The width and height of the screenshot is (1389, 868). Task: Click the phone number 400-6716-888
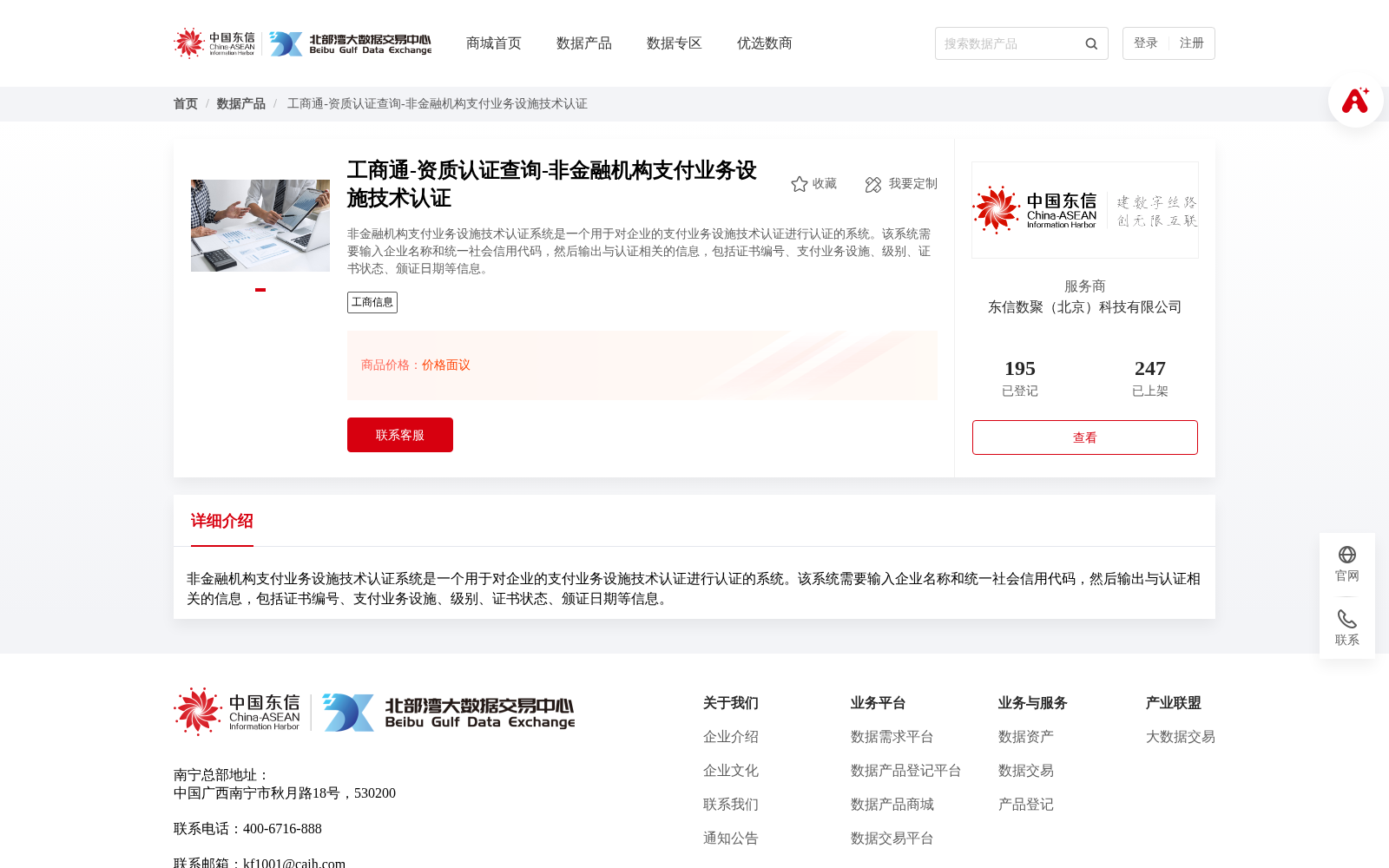(x=282, y=829)
